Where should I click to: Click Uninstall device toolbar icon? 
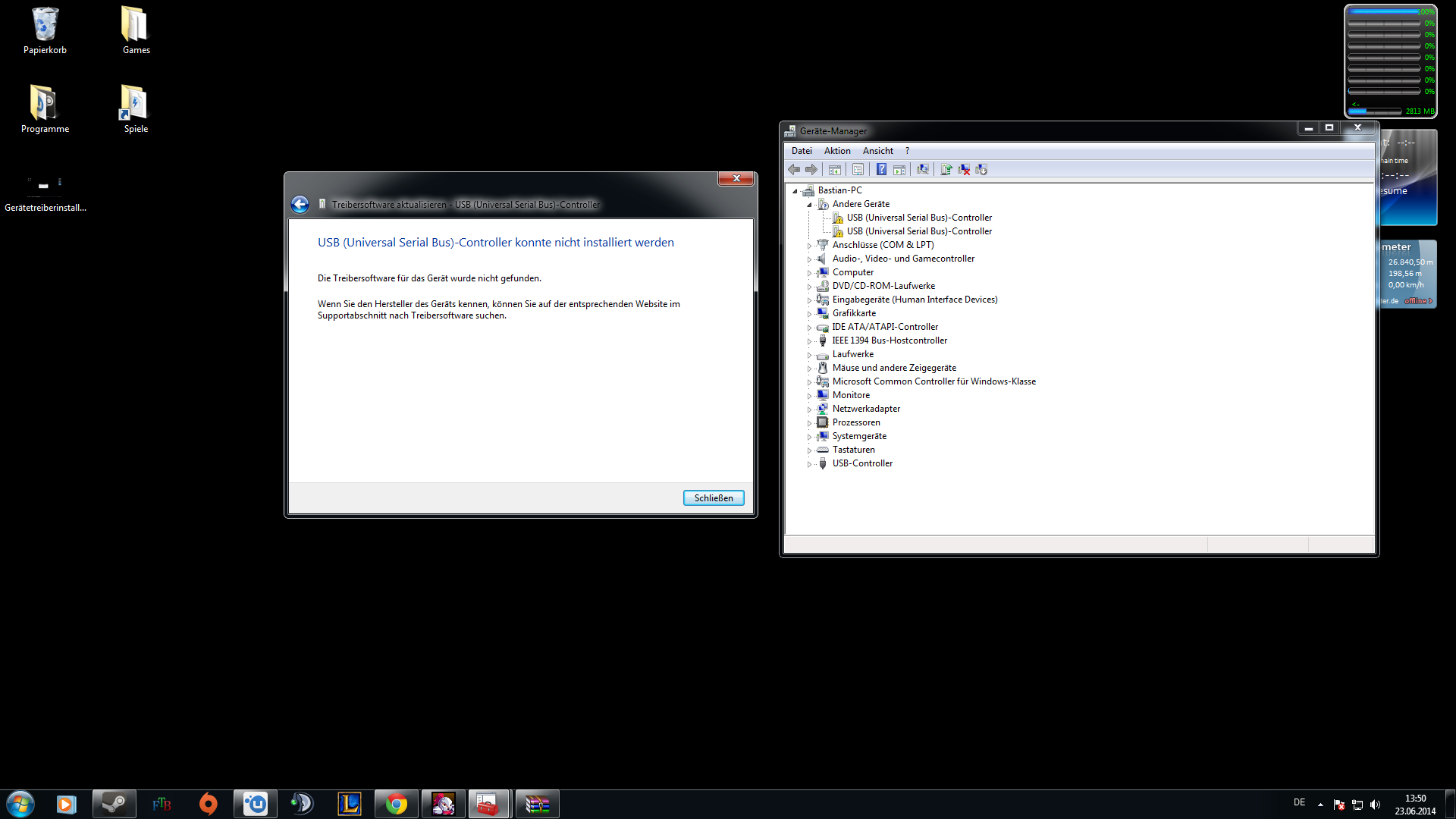coord(964,169)
